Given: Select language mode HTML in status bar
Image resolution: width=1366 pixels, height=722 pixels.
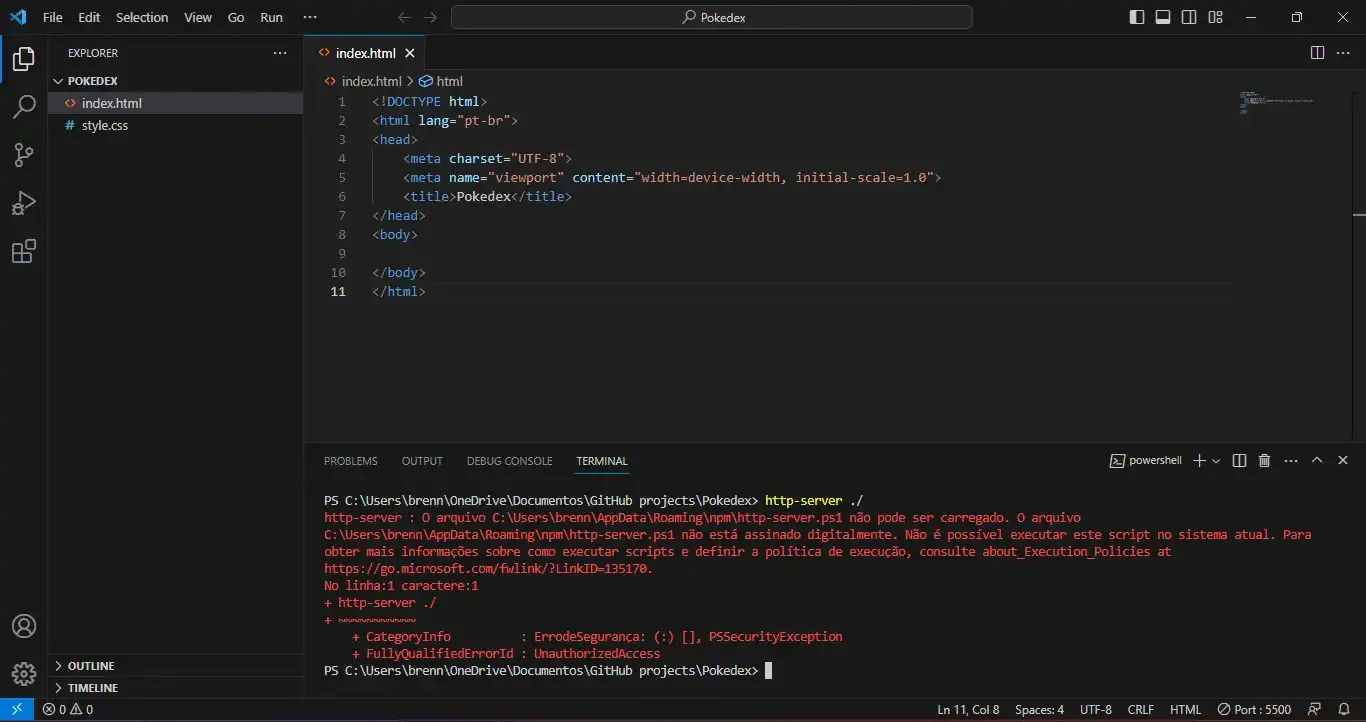Looking at the screenshot, I should (x=1185, y=710).
